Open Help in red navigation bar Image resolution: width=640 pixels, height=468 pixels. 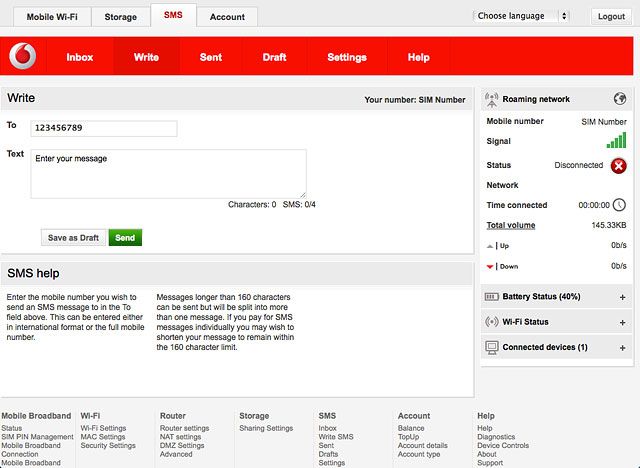[x=419, y=57]
